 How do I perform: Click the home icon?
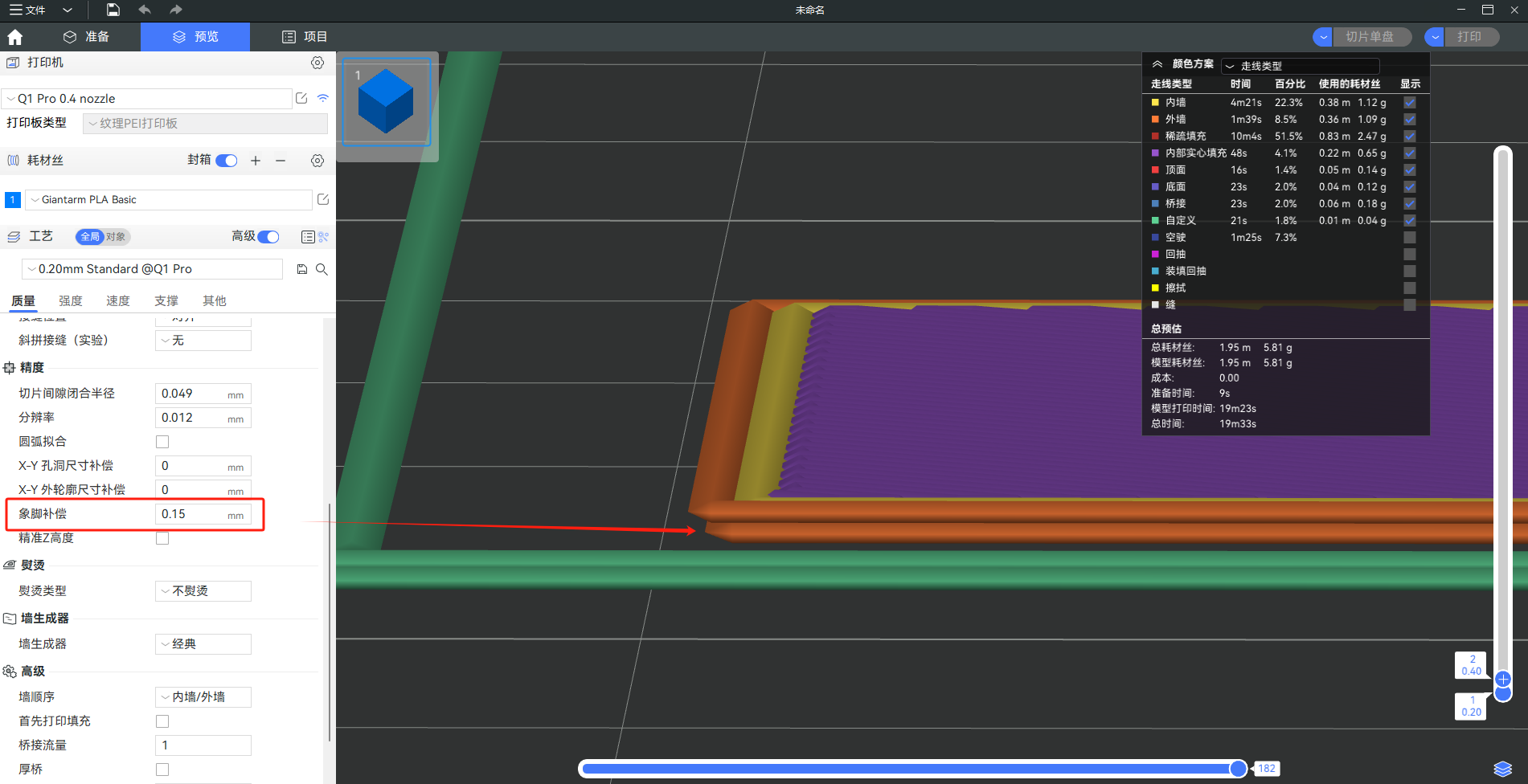[14, 37]
